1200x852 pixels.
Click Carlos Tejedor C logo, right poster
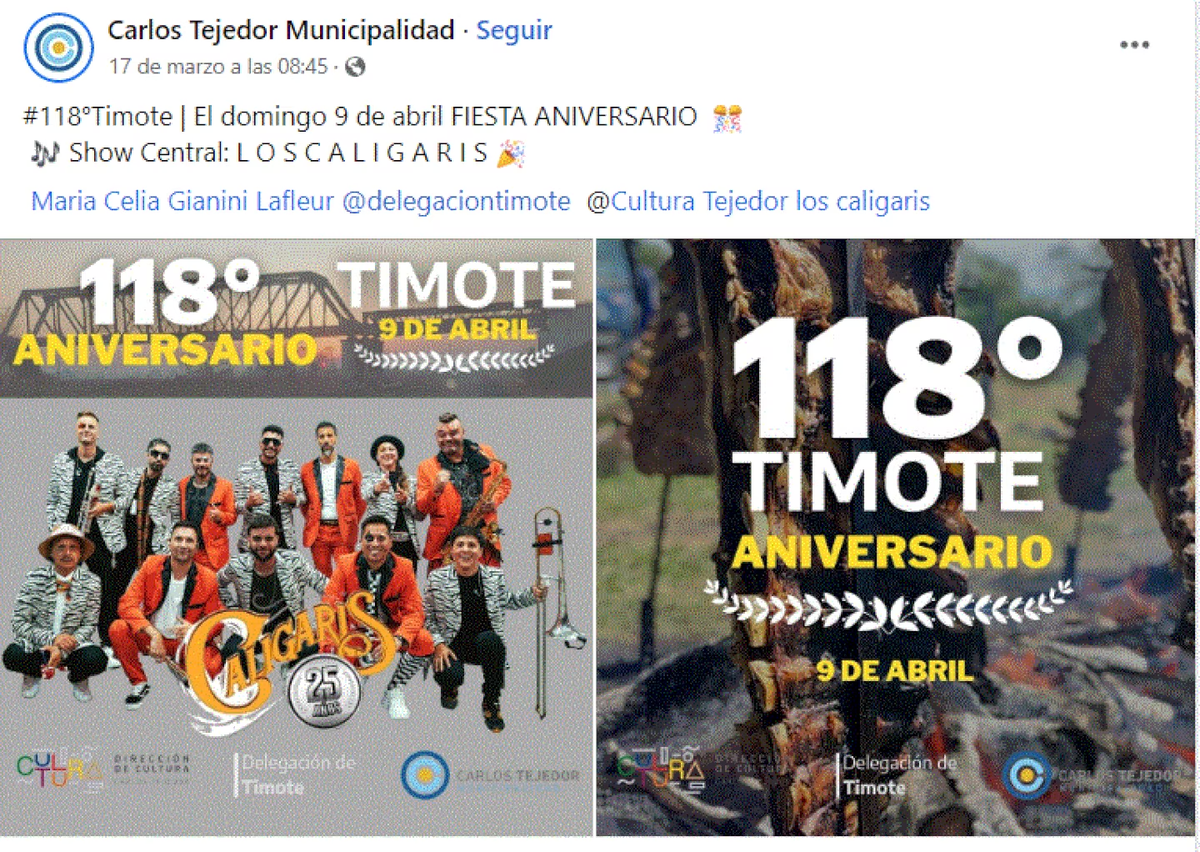pos(1026,776)
